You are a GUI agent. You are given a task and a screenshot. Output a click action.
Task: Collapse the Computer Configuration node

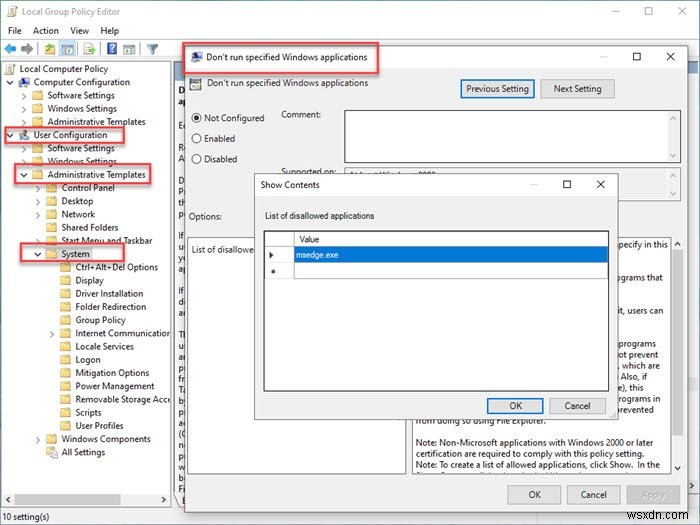click(10, 83)
